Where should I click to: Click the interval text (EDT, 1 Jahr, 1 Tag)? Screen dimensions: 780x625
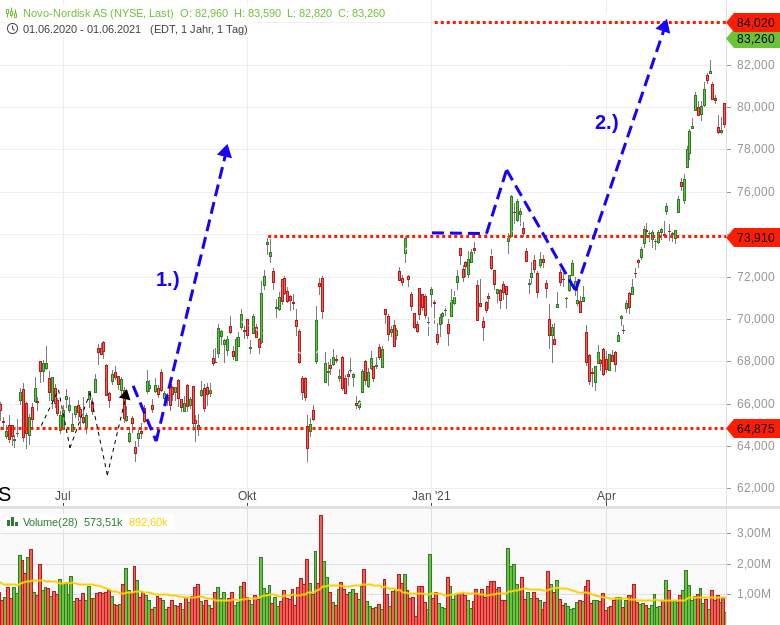[x=198, y=29]
